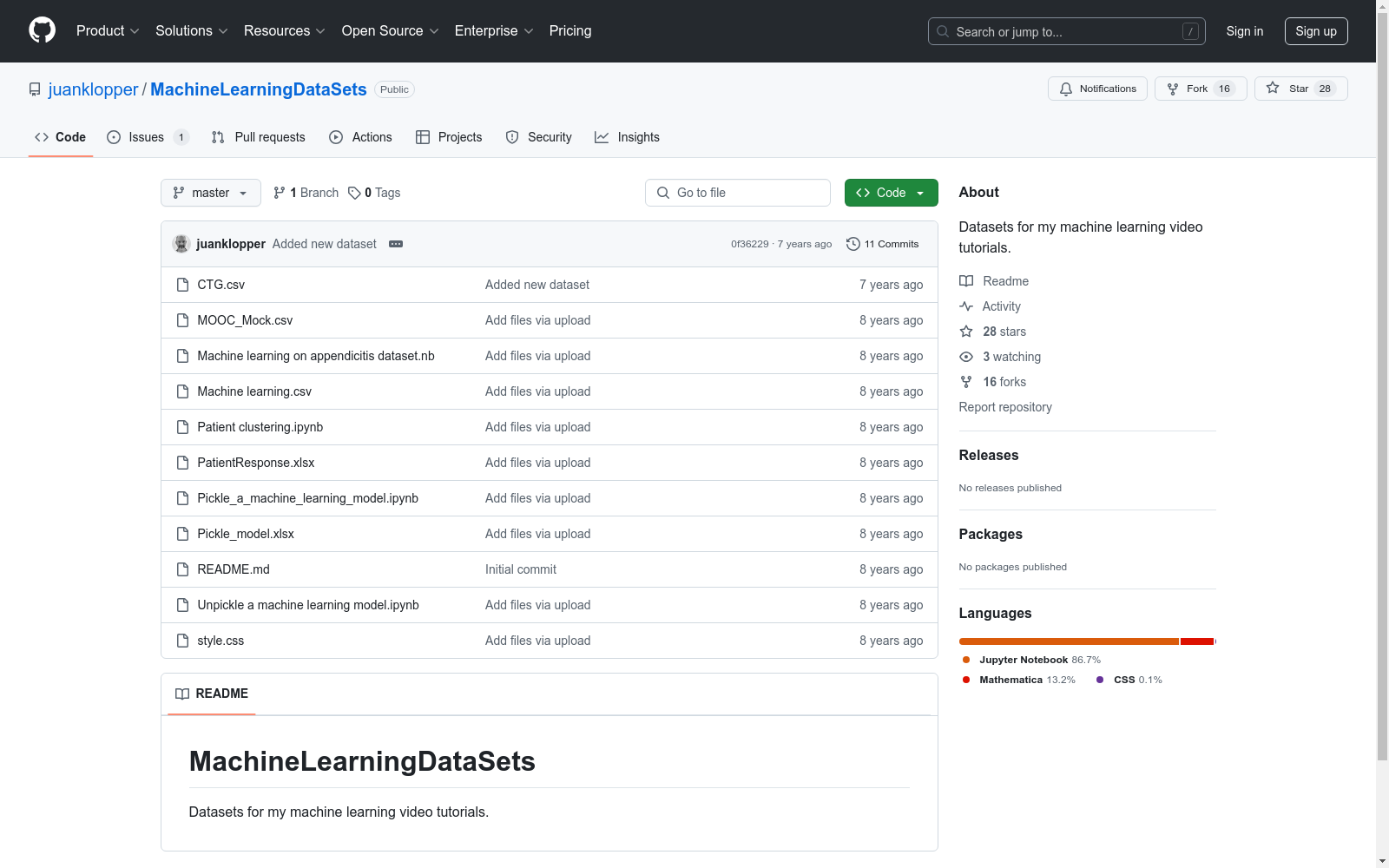Screen dimensions: 1389x868
Task: Open the Product dropdown menu
Action: [108, 31]
